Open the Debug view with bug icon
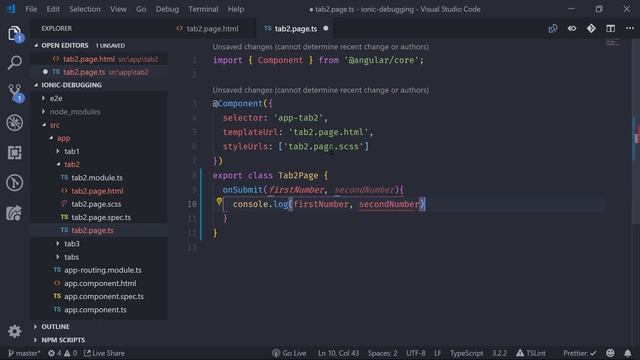This screenshot has width=640, height=360. pos(15,122)
